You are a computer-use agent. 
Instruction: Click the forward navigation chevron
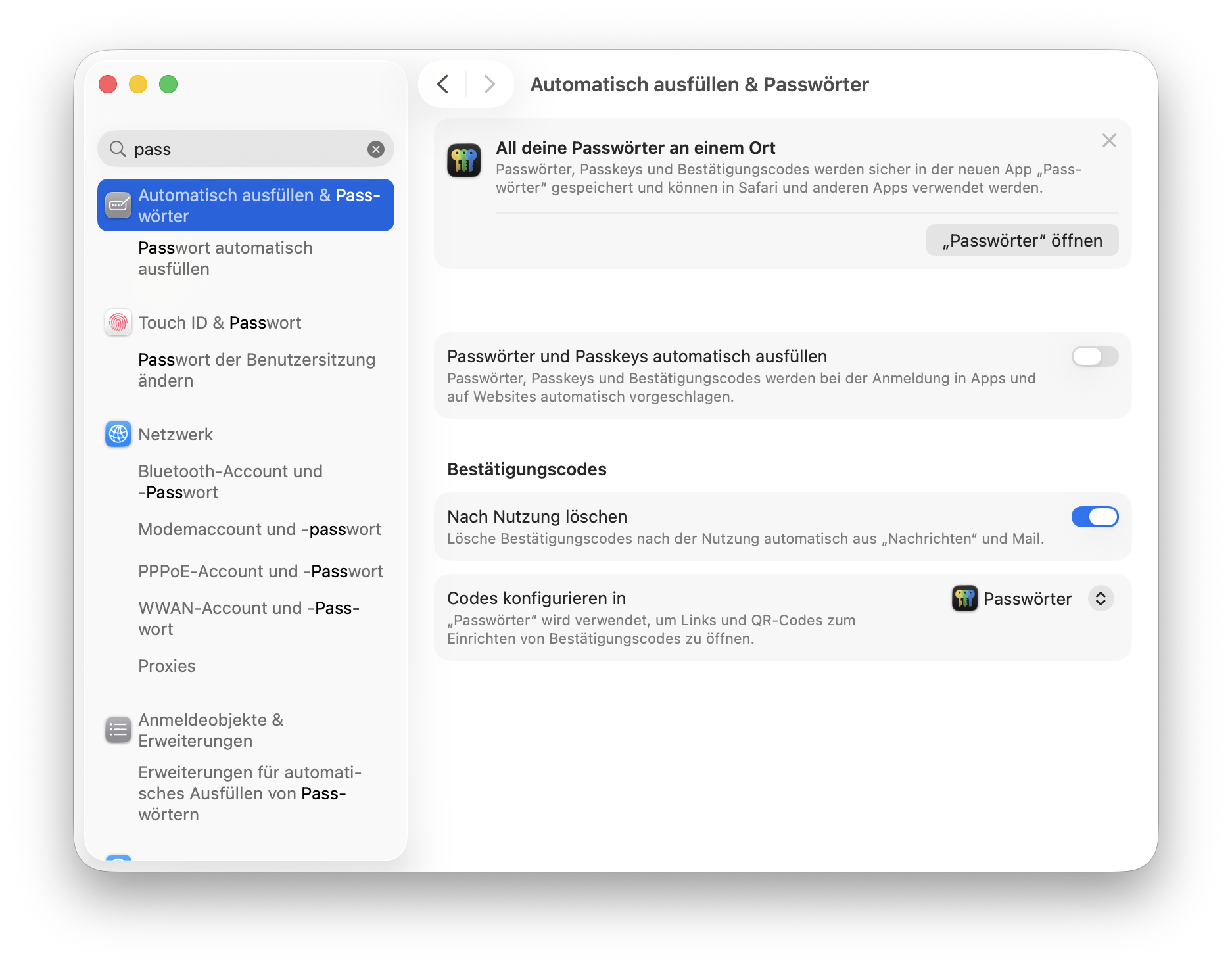point(489,84)
